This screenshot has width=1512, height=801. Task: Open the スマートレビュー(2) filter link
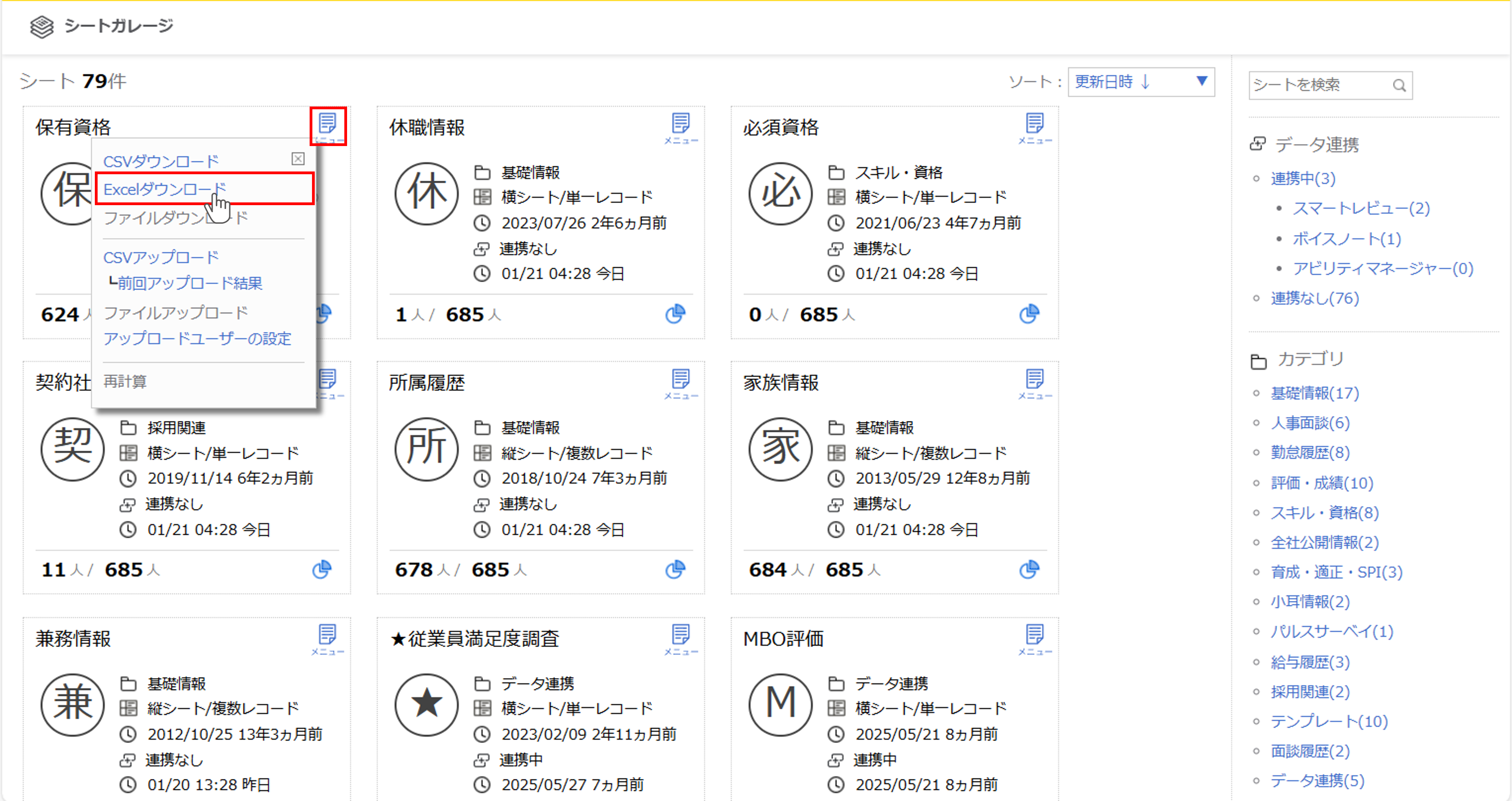[x=1360, y=208]
